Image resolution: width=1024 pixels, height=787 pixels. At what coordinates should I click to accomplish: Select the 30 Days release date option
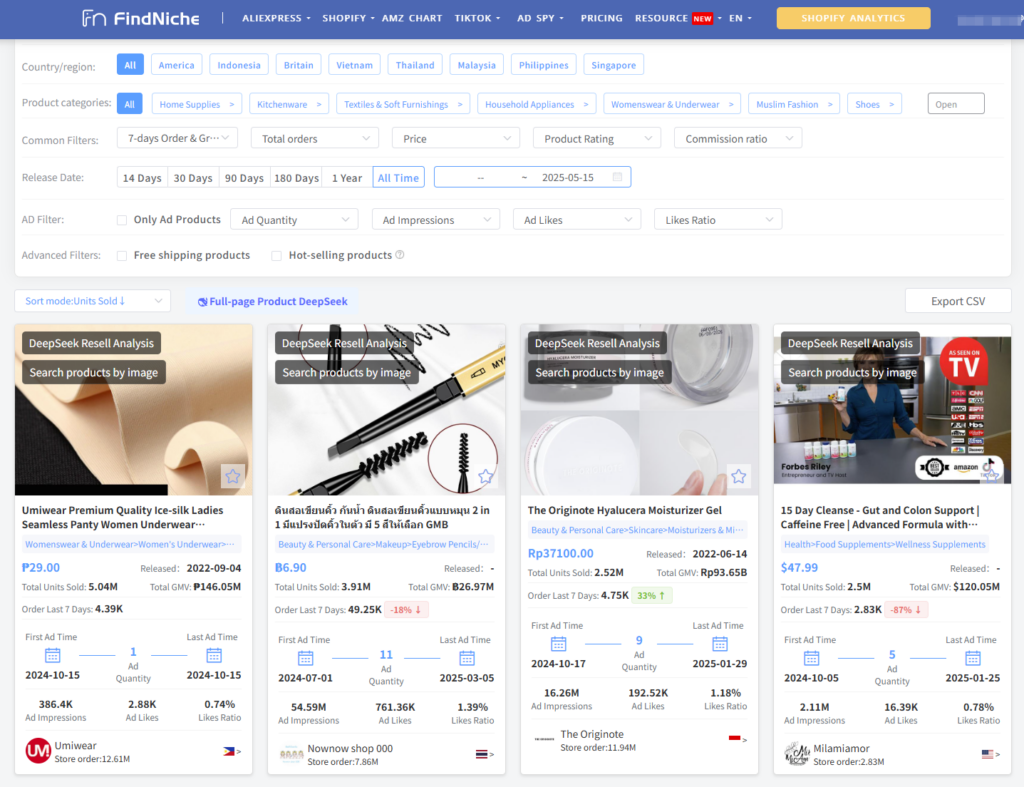coord(193,178)
